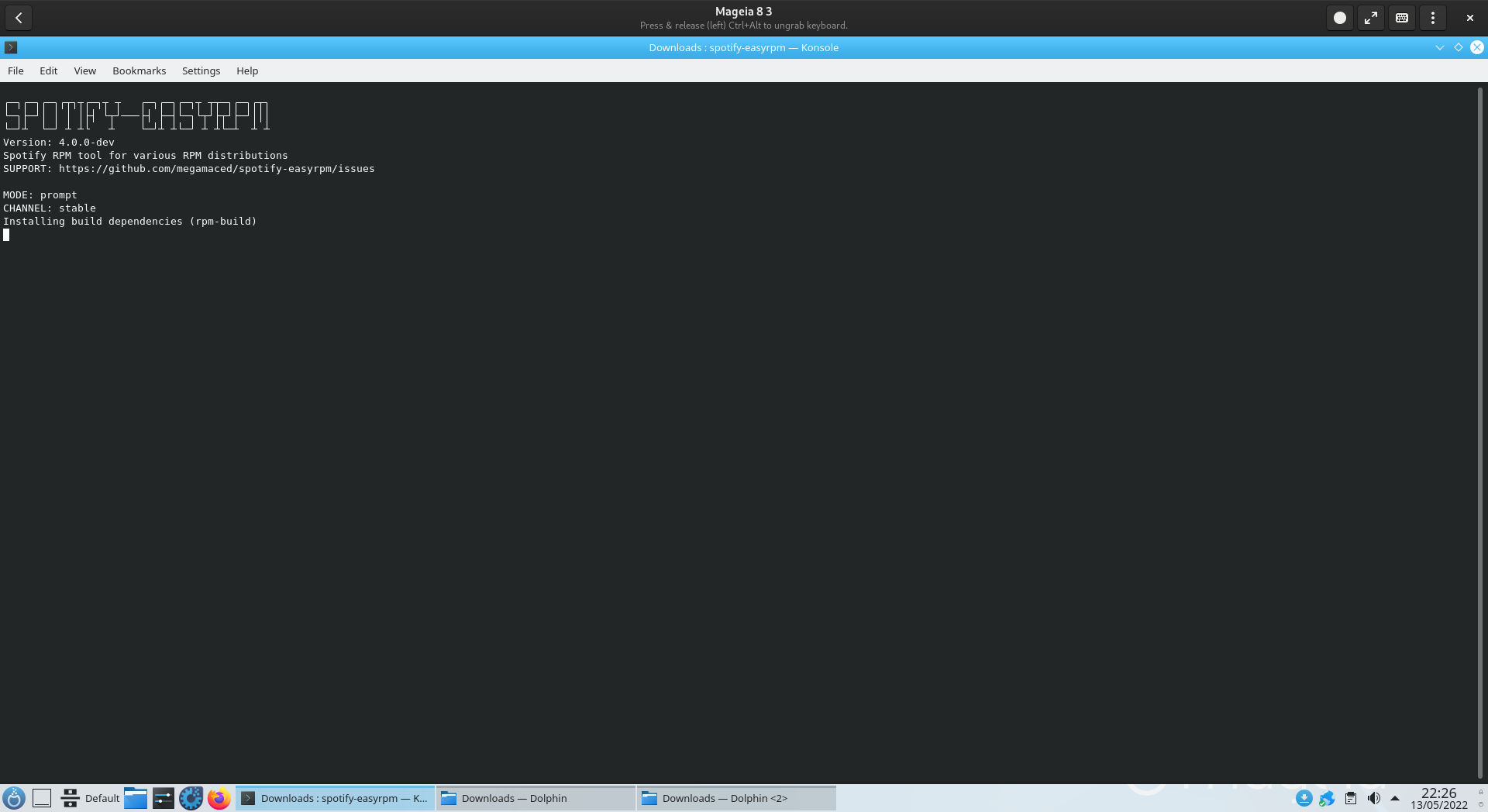Switch to the Downloads — Dolphin window
The image size is (1488, 812).
[536, 798]
